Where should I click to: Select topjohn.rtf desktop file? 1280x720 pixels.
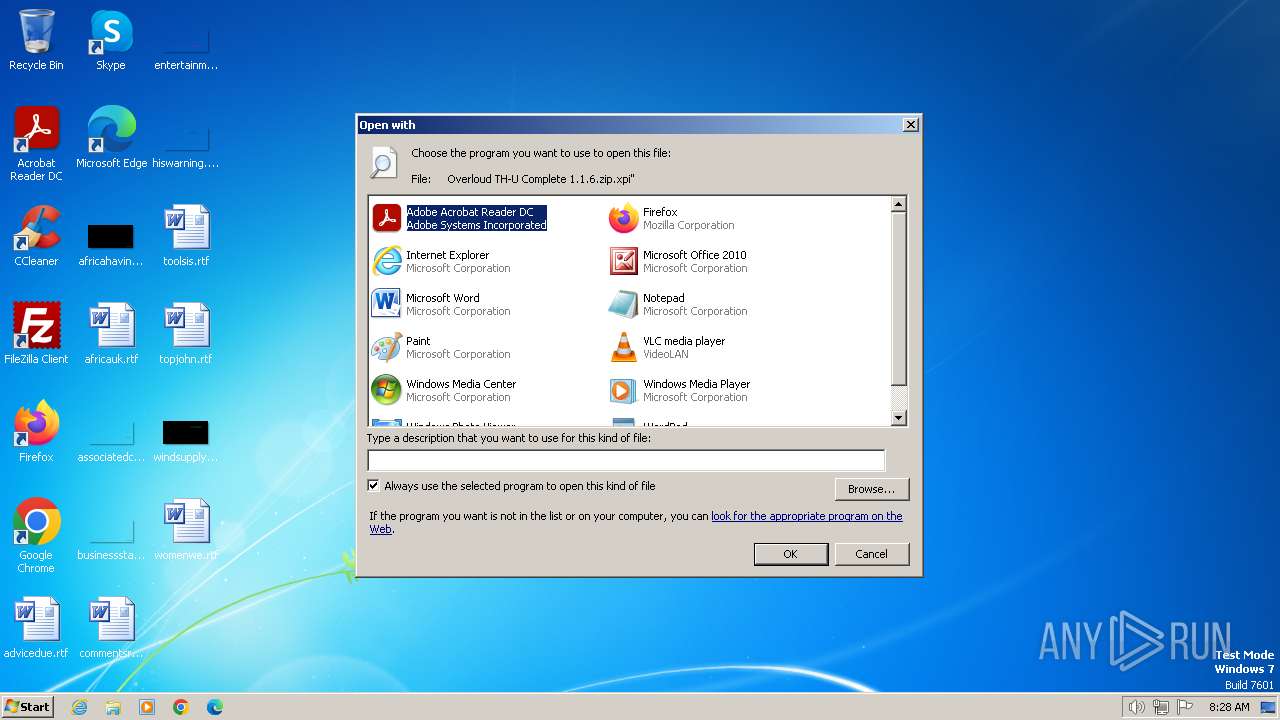[186, 334]
